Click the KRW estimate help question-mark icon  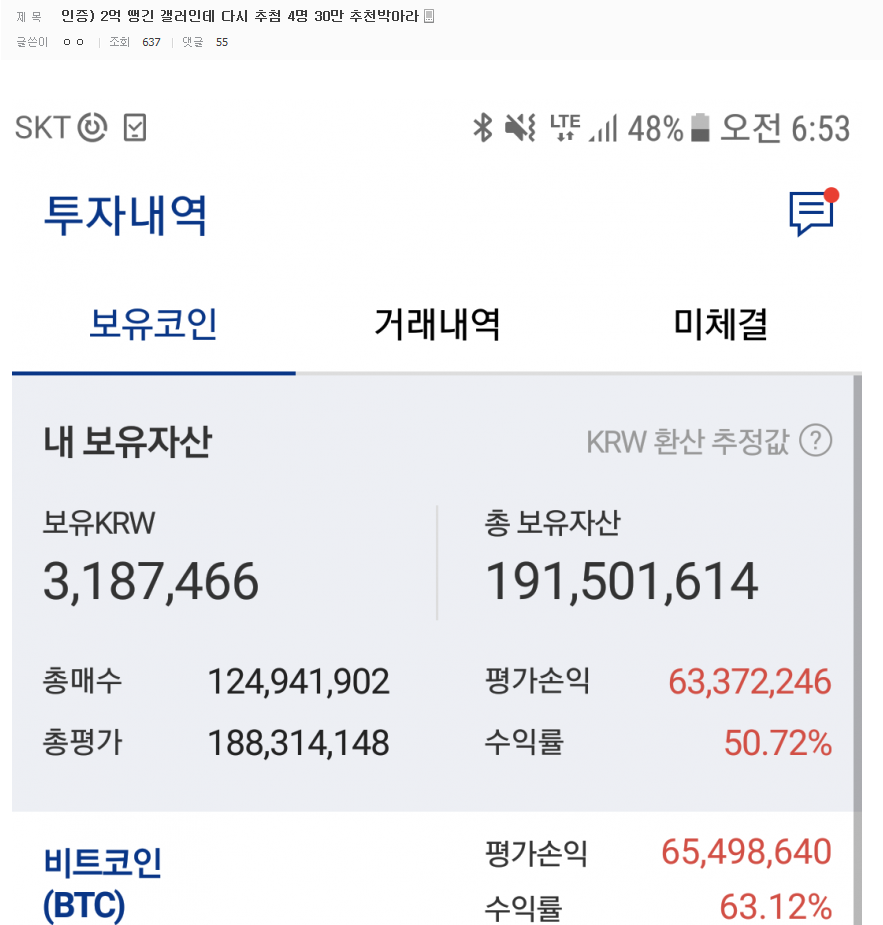[816, 441]
